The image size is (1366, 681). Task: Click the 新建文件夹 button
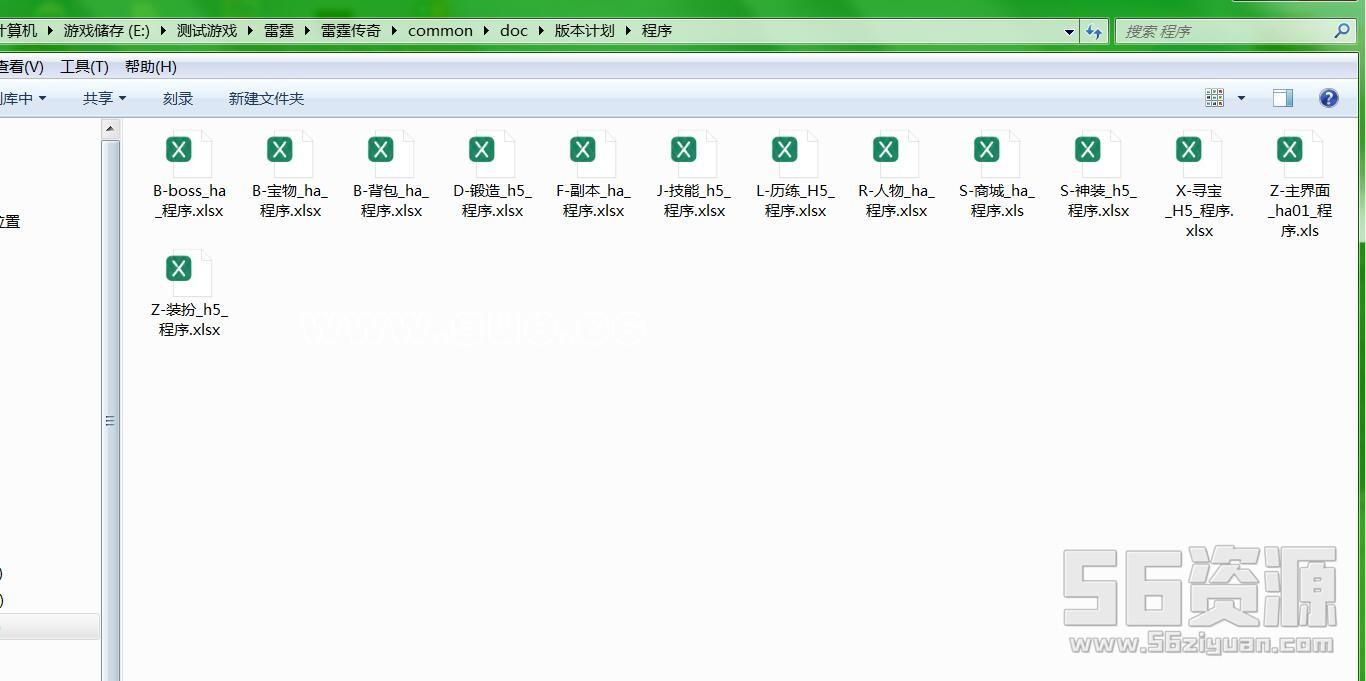pos(266,98)
